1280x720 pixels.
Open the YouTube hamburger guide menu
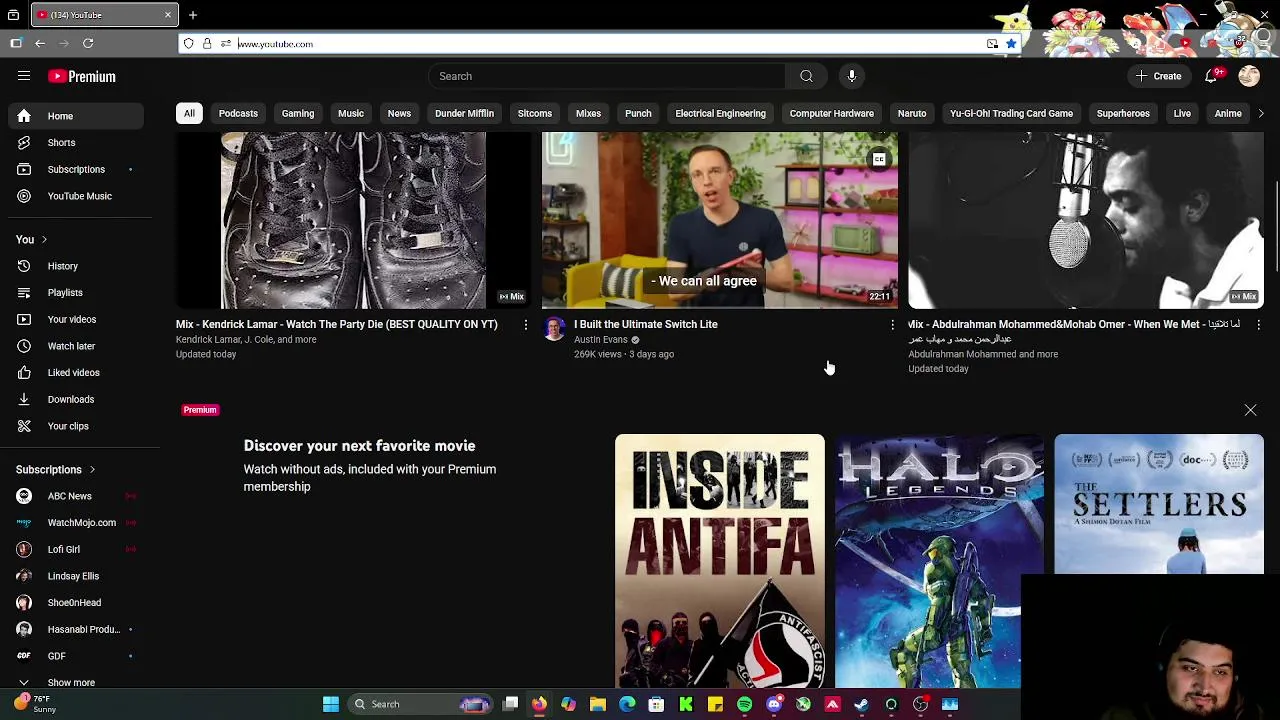pyautogui.click(x=24, y=76)
